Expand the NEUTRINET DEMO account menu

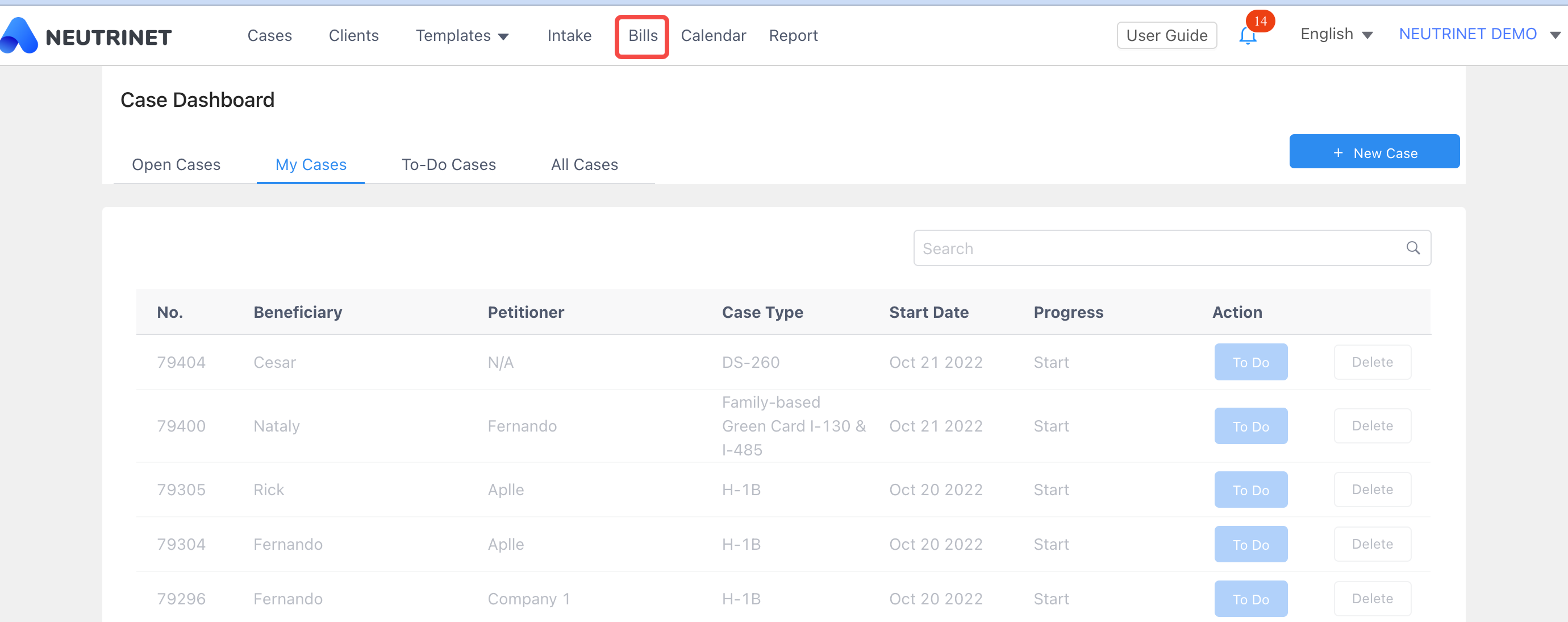click(1479, 34)
